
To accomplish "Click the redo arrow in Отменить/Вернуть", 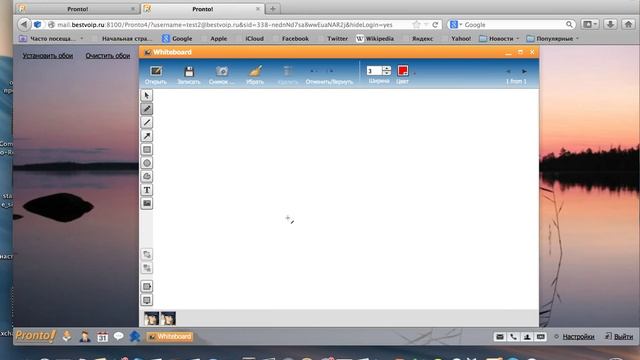I will (x=330, y=71).
